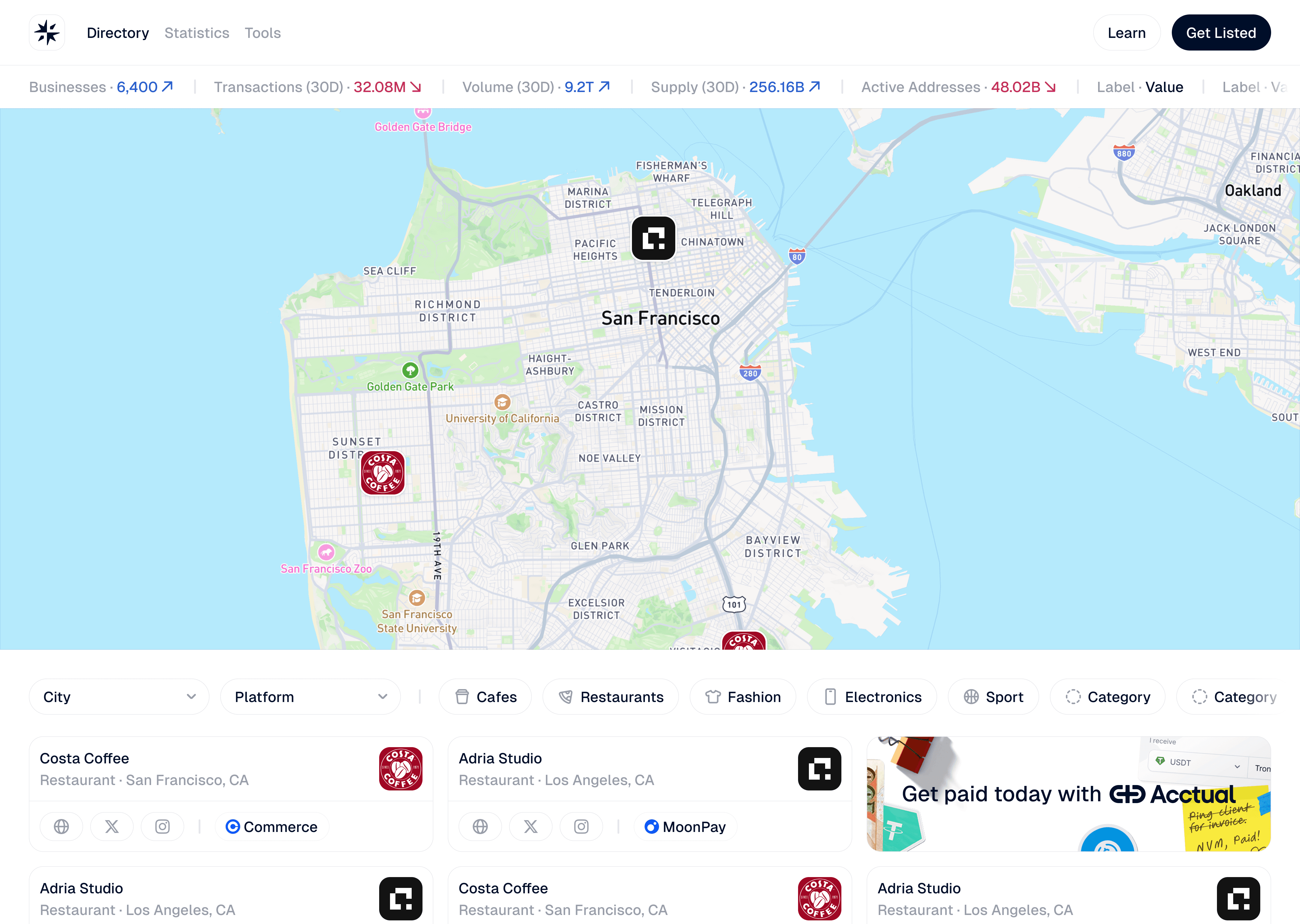Open Active Addresses 48.02B stat
1300x924 pixels.
pyautogui.click(x=959, y=87)
